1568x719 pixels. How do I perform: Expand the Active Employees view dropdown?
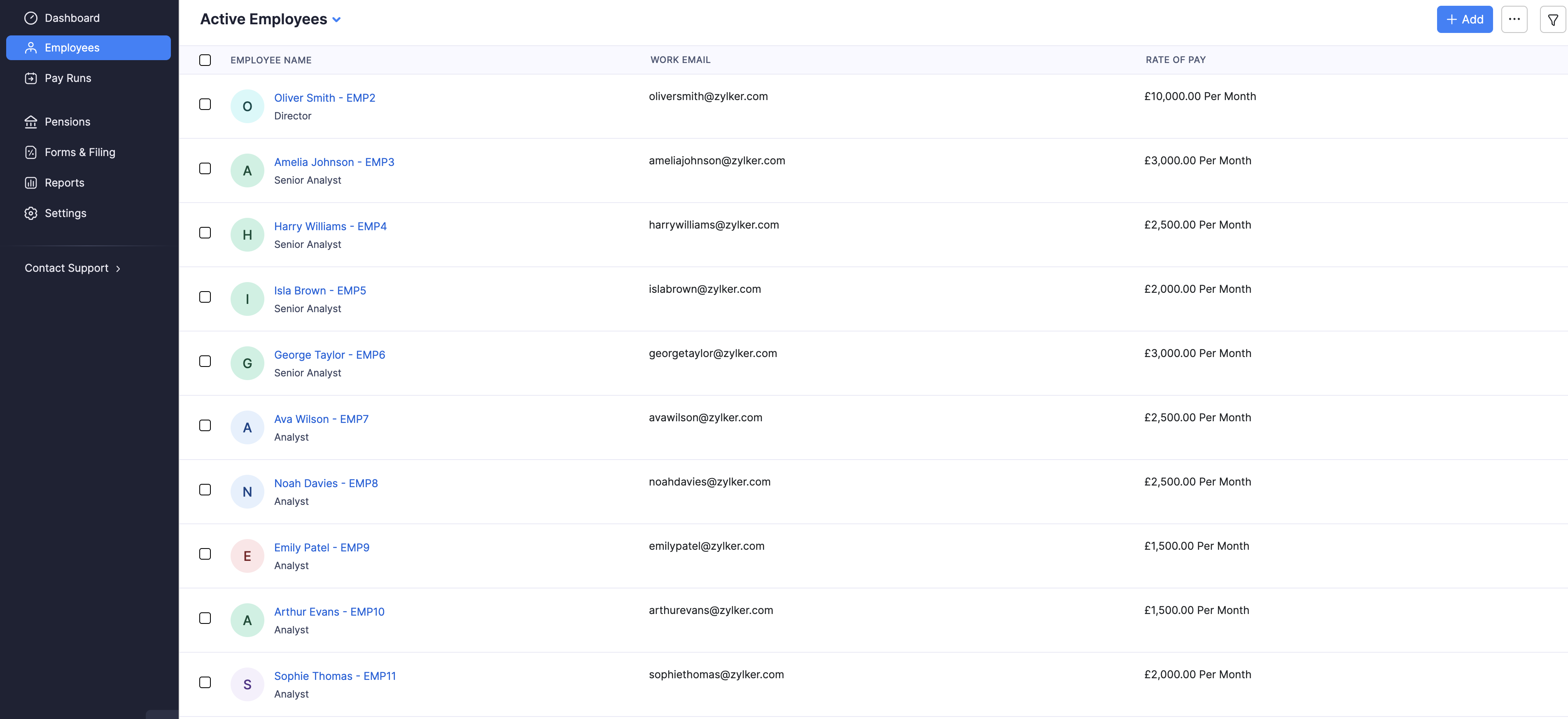tap(336, 19)
